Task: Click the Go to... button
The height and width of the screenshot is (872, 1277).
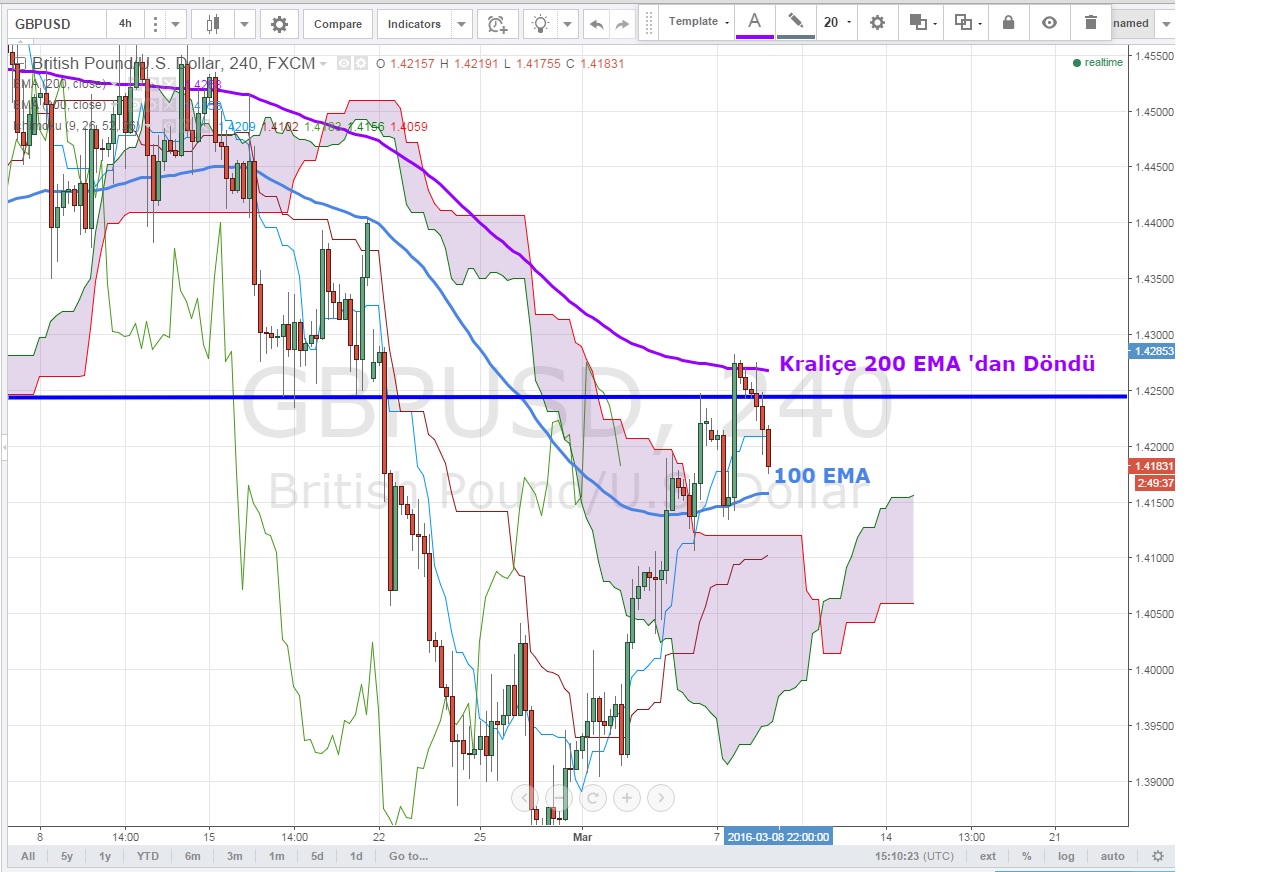Action: pyautogui.click(x=408, y=856)
